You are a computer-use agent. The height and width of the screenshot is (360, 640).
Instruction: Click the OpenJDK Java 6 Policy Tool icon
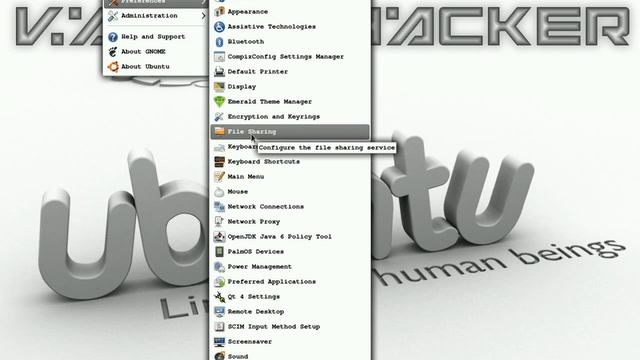pyautogui.click(x=219, y=237)
